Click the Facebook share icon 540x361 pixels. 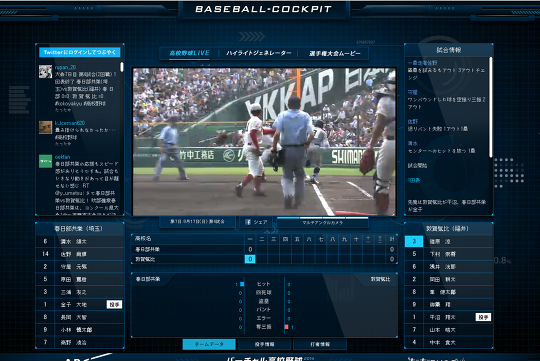tap(248, 222)
